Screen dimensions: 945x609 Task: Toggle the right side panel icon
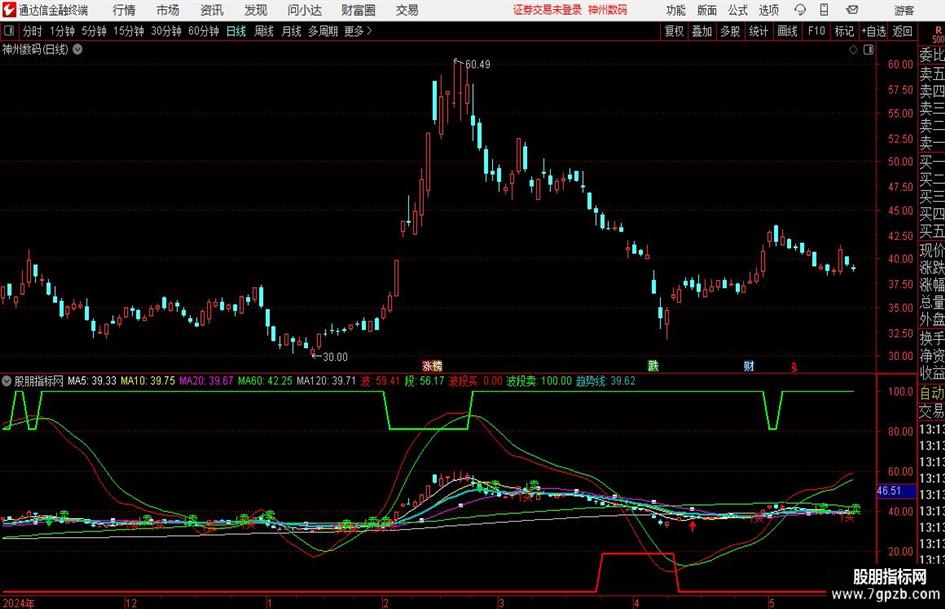tap(868, 50)
